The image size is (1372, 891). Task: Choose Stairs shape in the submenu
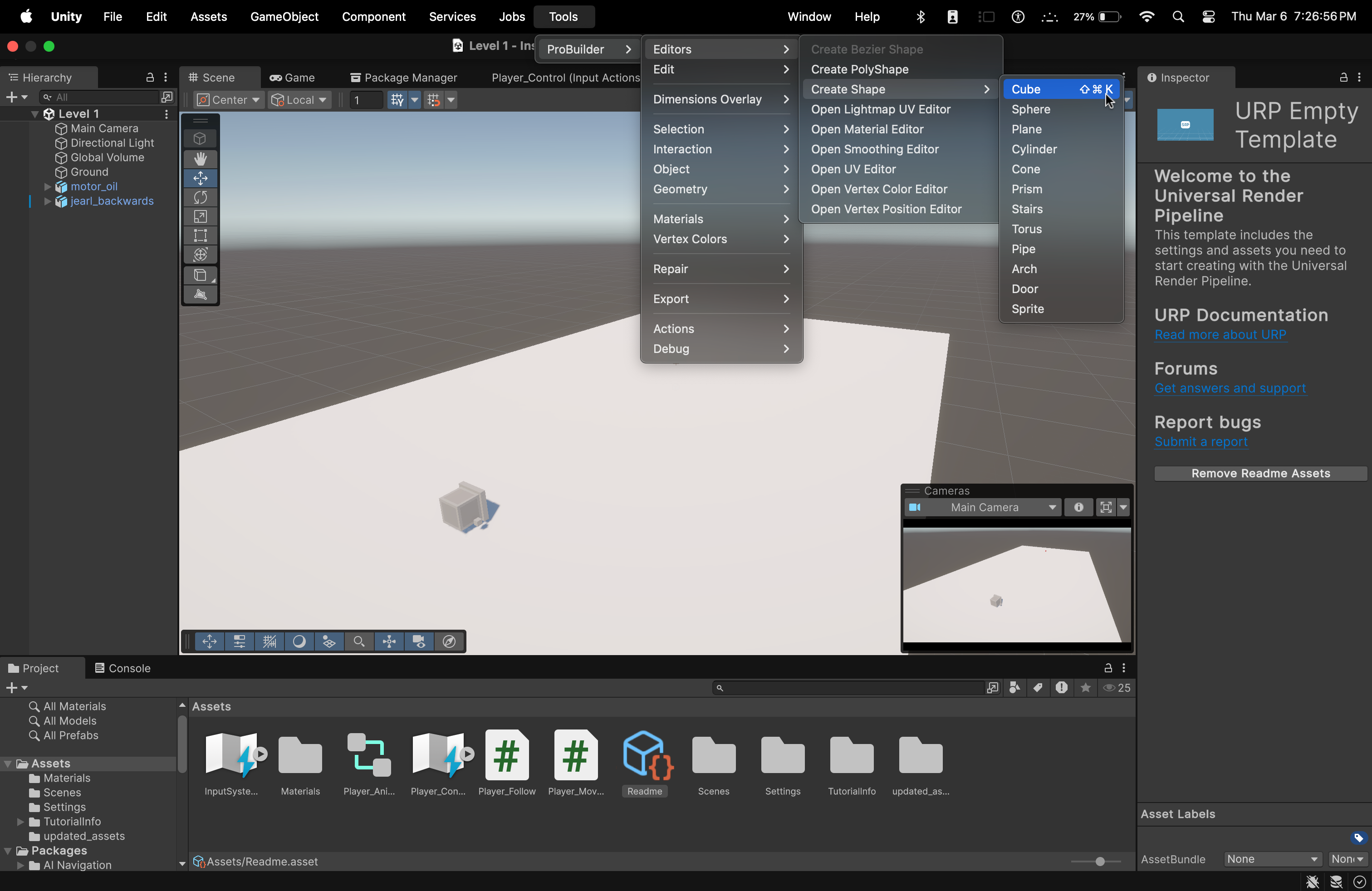coord(1061,209)
